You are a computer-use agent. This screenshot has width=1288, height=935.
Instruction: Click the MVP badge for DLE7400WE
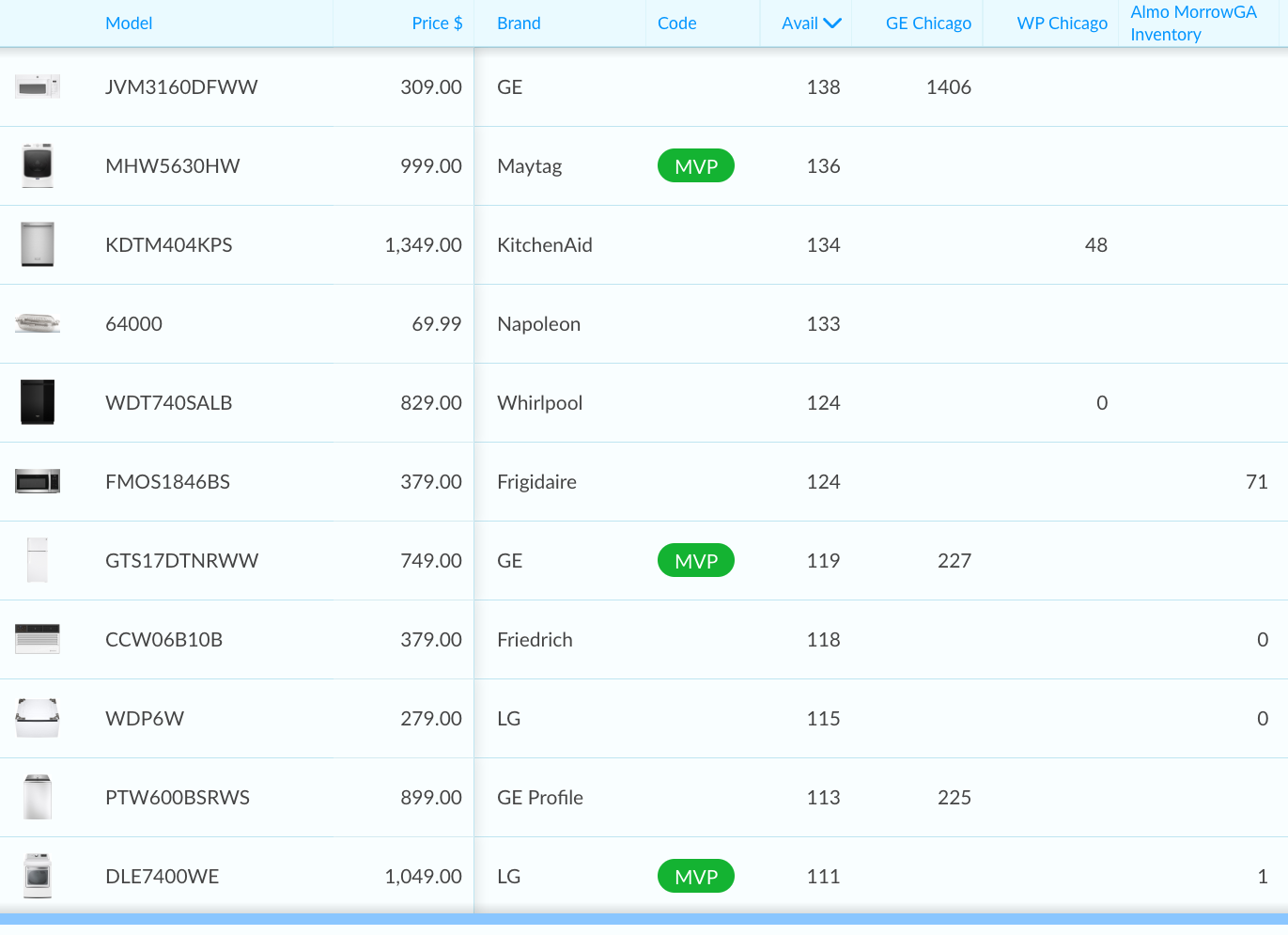696,877
